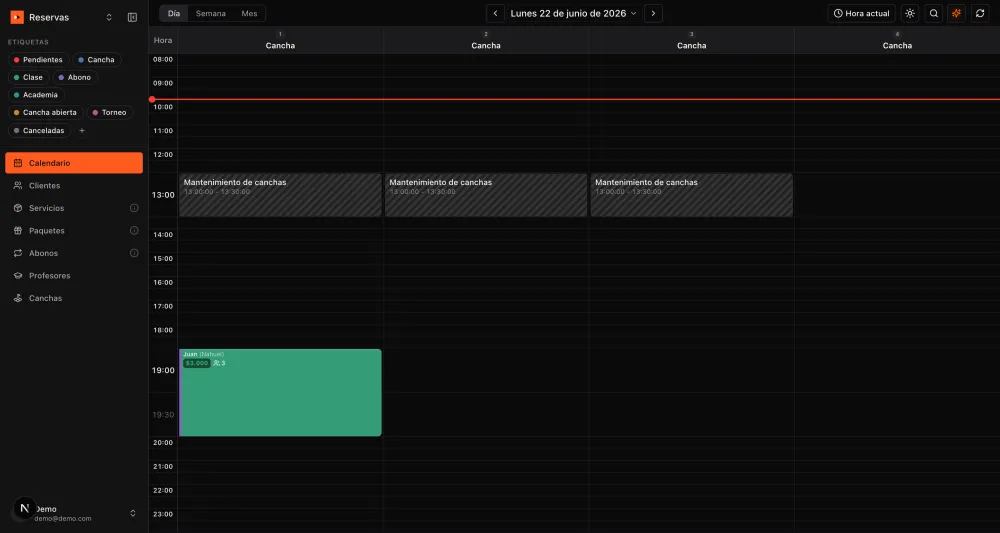This screenshot has width=1000, height=533.
Task: Go to previous day arrow
Action: (x=496, y=13)
